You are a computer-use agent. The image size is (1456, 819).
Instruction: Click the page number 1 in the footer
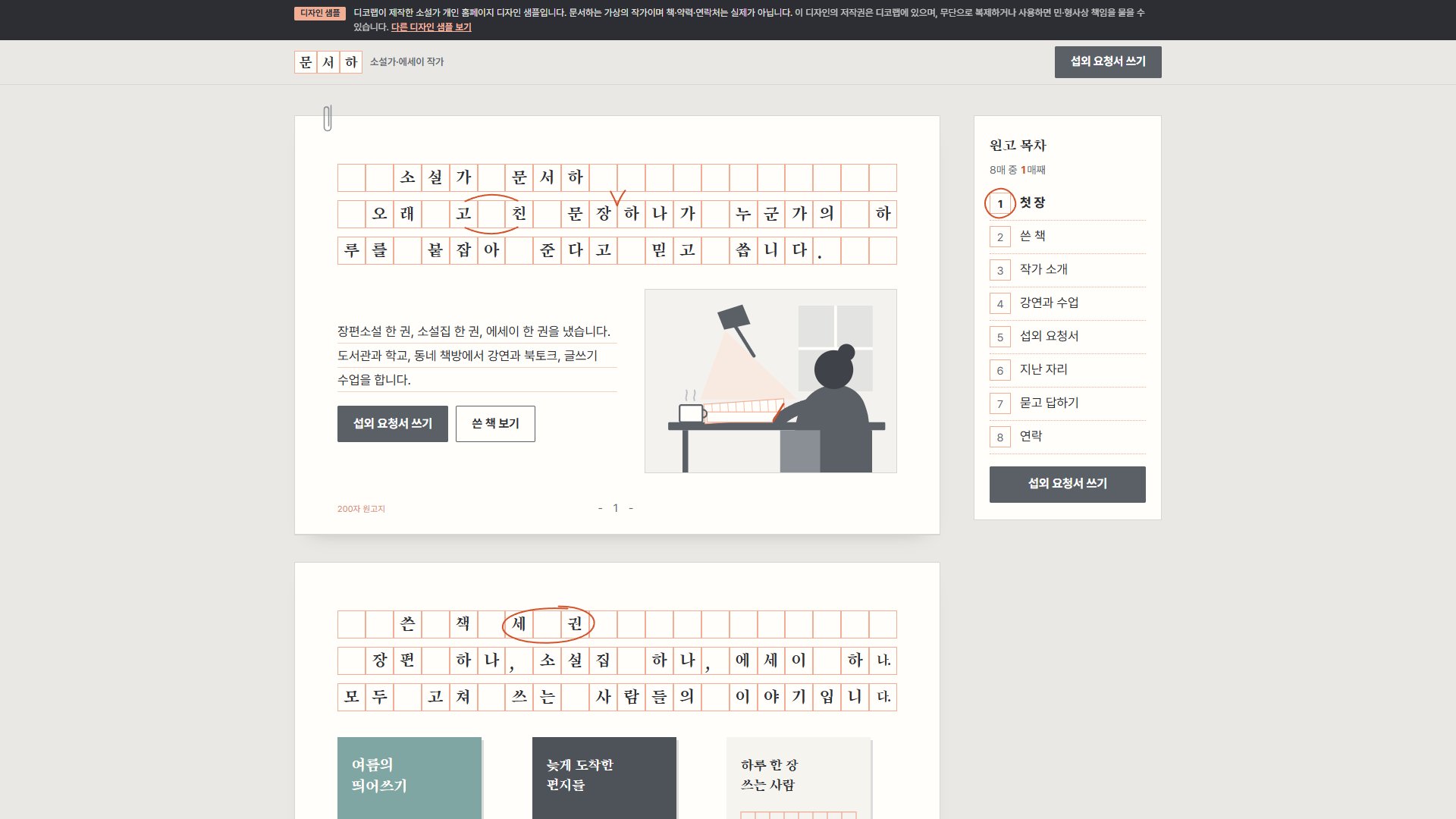click(616, 508)
